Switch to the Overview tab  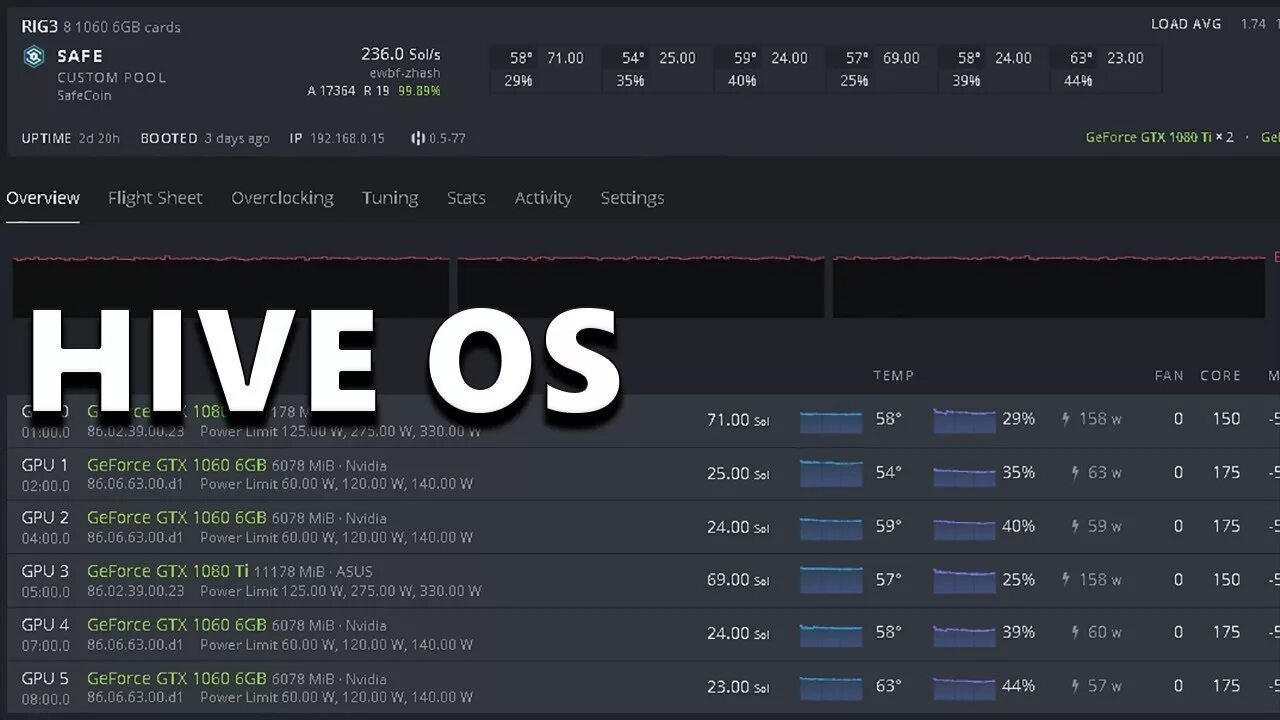click(x=43, y=198)
